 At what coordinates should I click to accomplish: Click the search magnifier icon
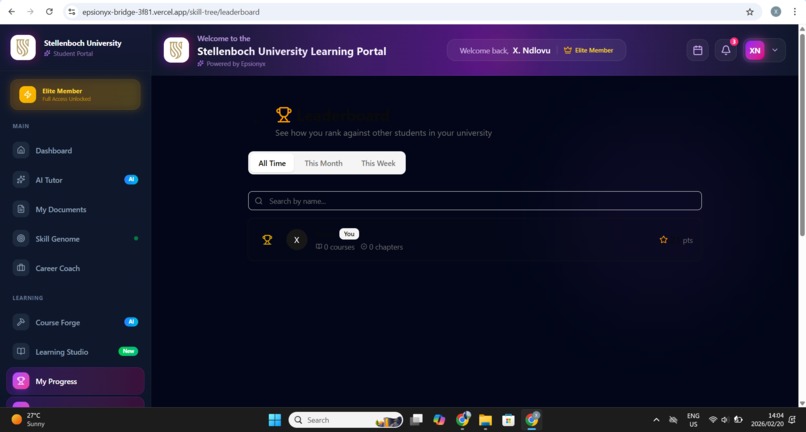[x=259, y=201]
